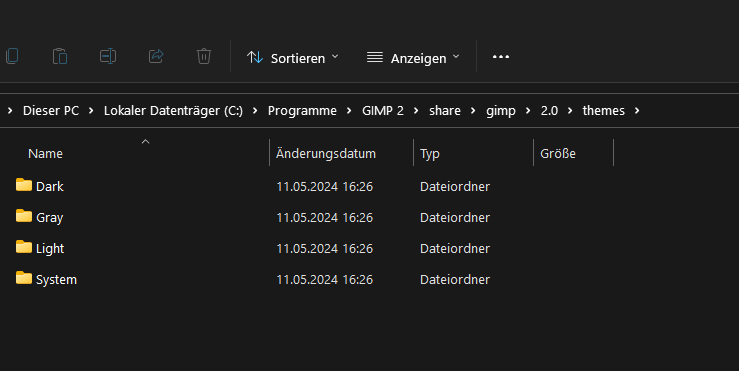This screenshot has height=371, width=739.
Task: Go to GIMP 2 breadcrumb segment
Action: (x=383, y=111)
